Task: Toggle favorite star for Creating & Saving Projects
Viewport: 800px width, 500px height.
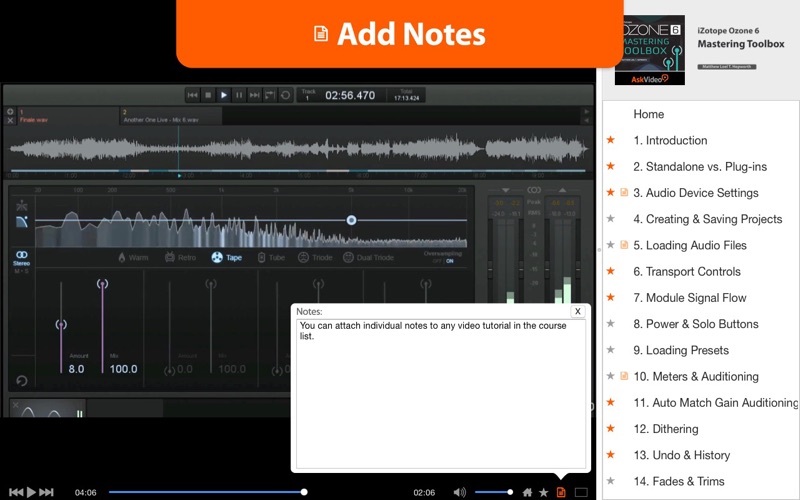Action: (x=610, y=218)
